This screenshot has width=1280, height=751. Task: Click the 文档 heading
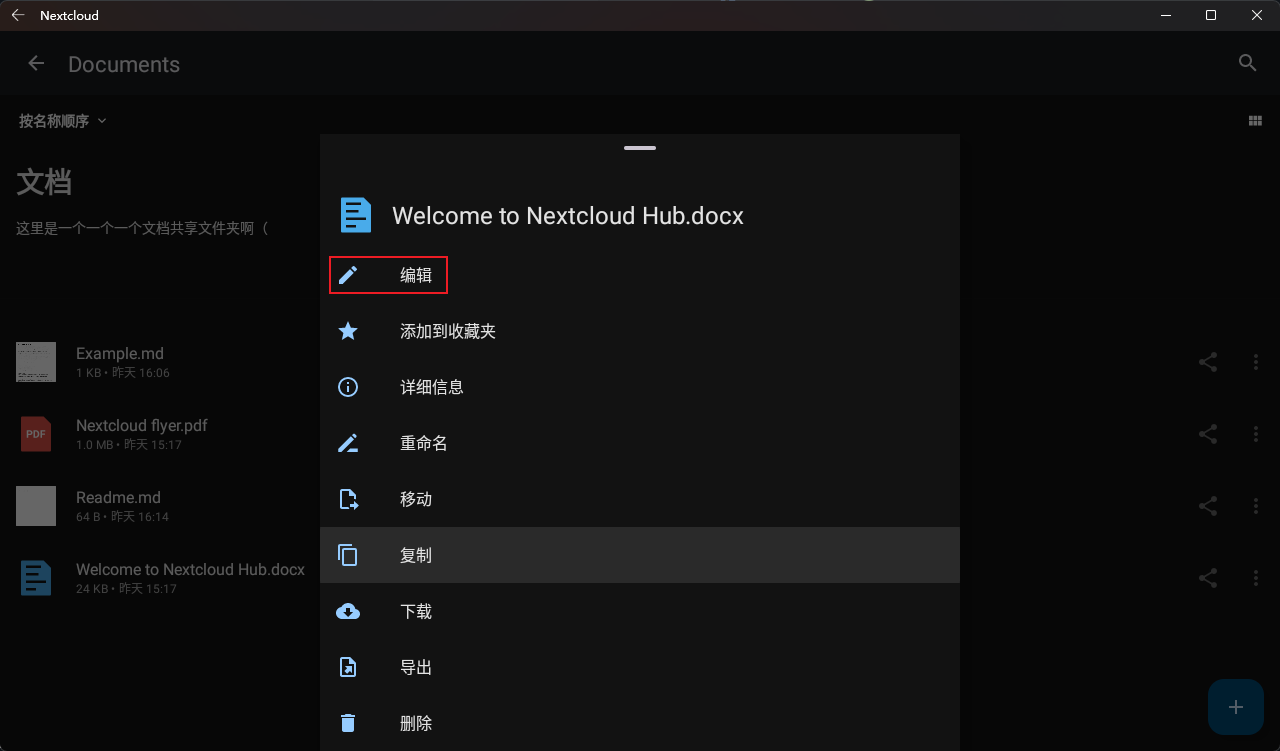click(44, 183)
